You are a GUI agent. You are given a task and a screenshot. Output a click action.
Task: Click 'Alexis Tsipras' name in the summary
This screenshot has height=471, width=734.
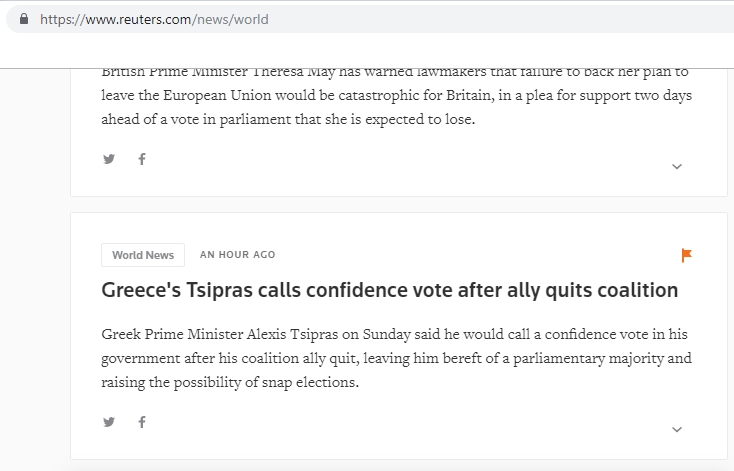(x=291, y=334)
